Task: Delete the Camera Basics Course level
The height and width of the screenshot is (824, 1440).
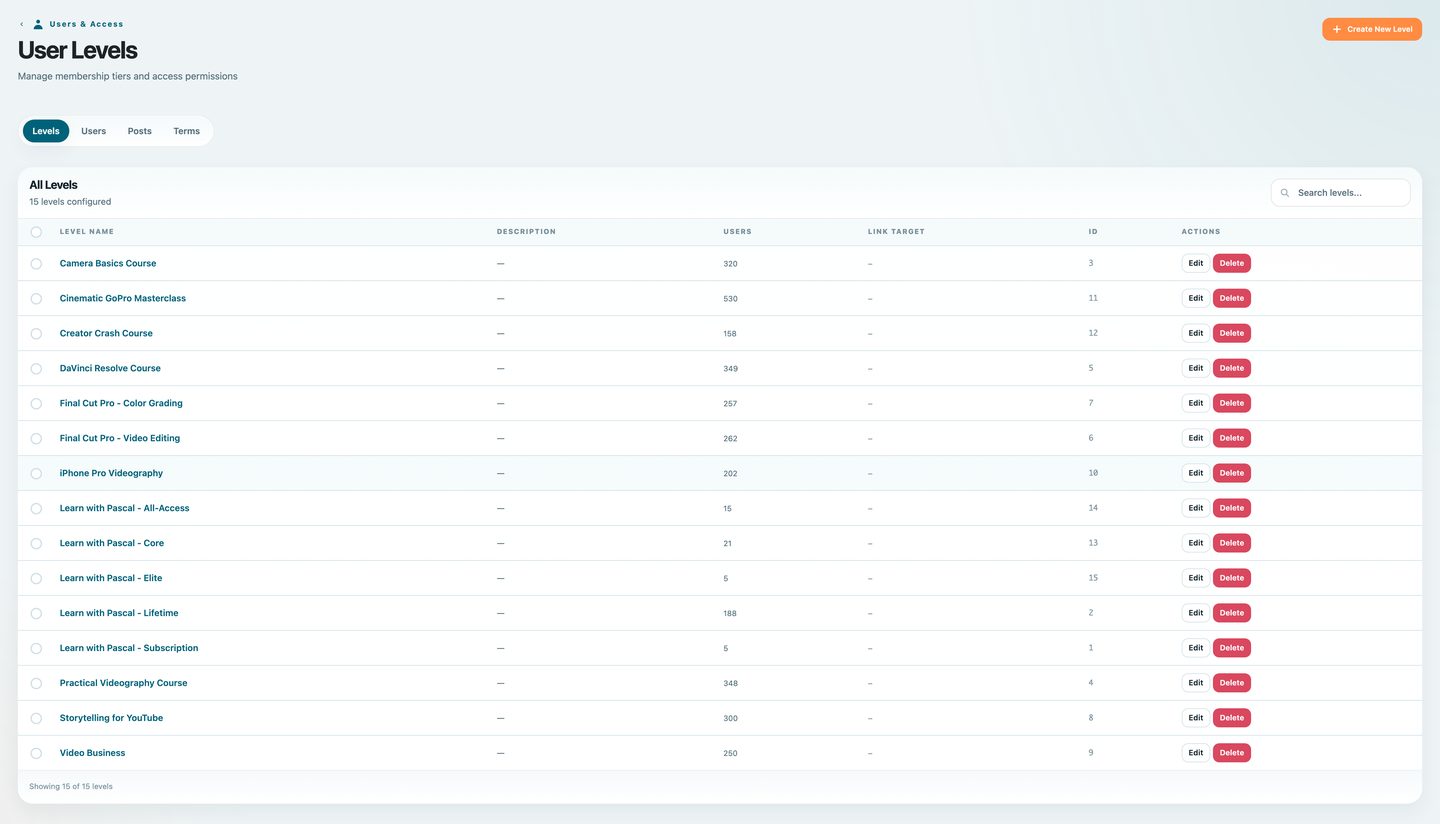Action: (1232, 263)
